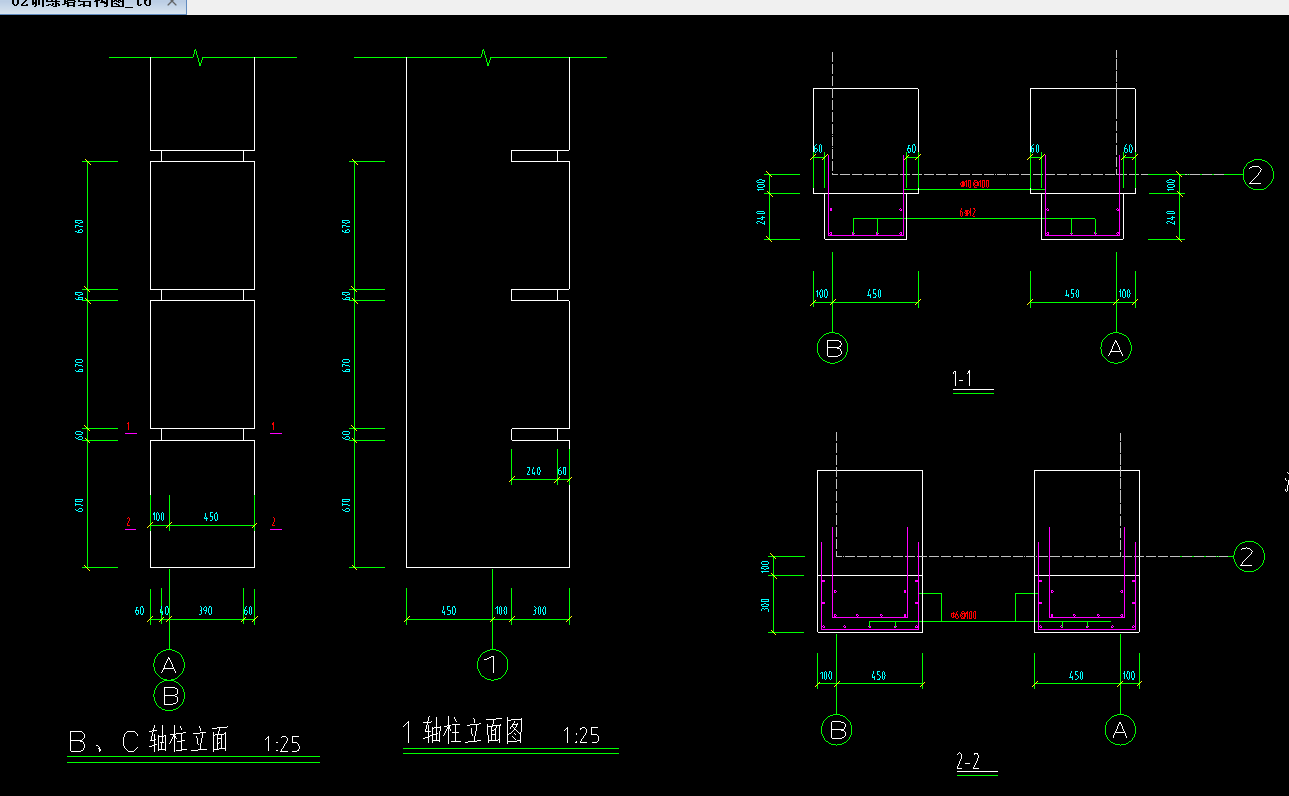Select the red Φ10@100 rebar annotation
This screenshot has width=1289, height=796.
coord(975,185)
